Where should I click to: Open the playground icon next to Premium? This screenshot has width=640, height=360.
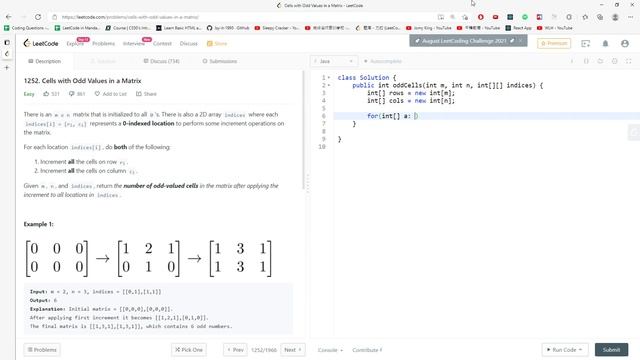[x=586, y=43]
